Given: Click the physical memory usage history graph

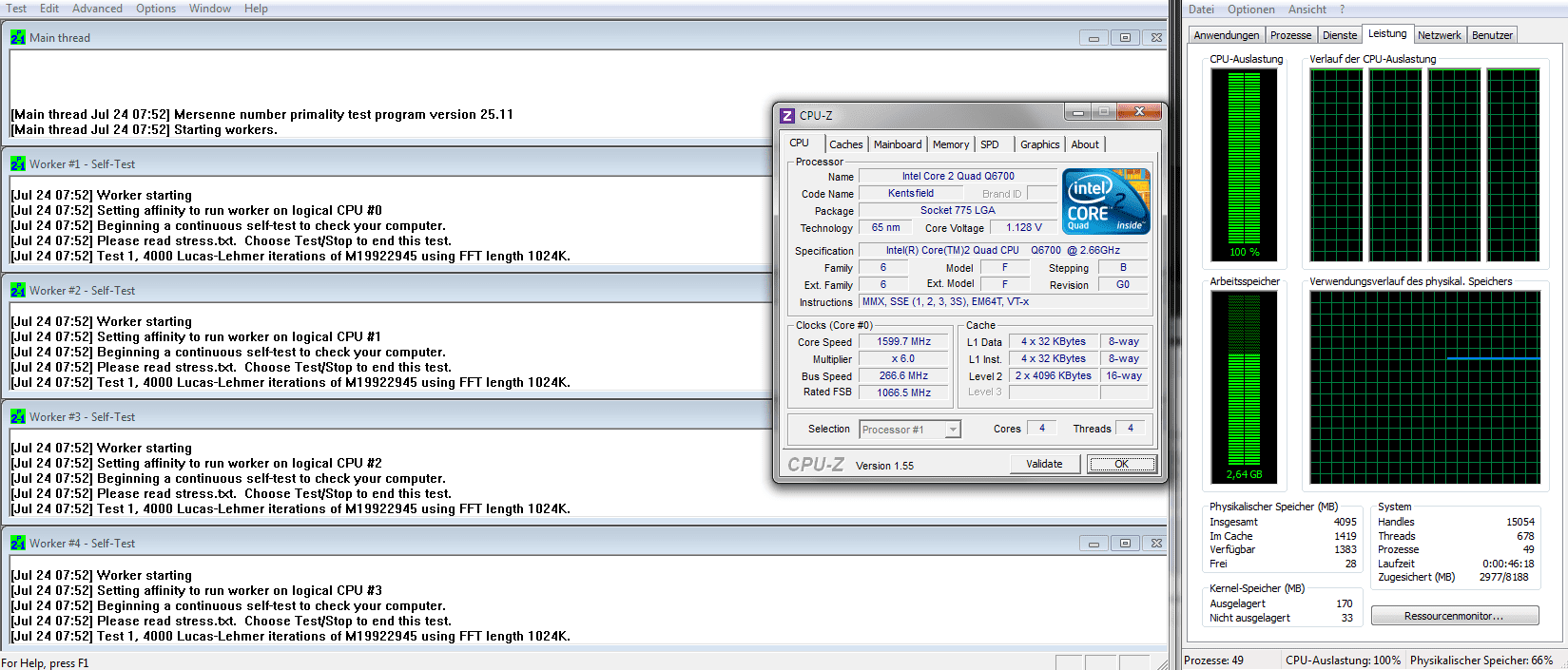Looking at the screenshot, I should click(1424, 387).
